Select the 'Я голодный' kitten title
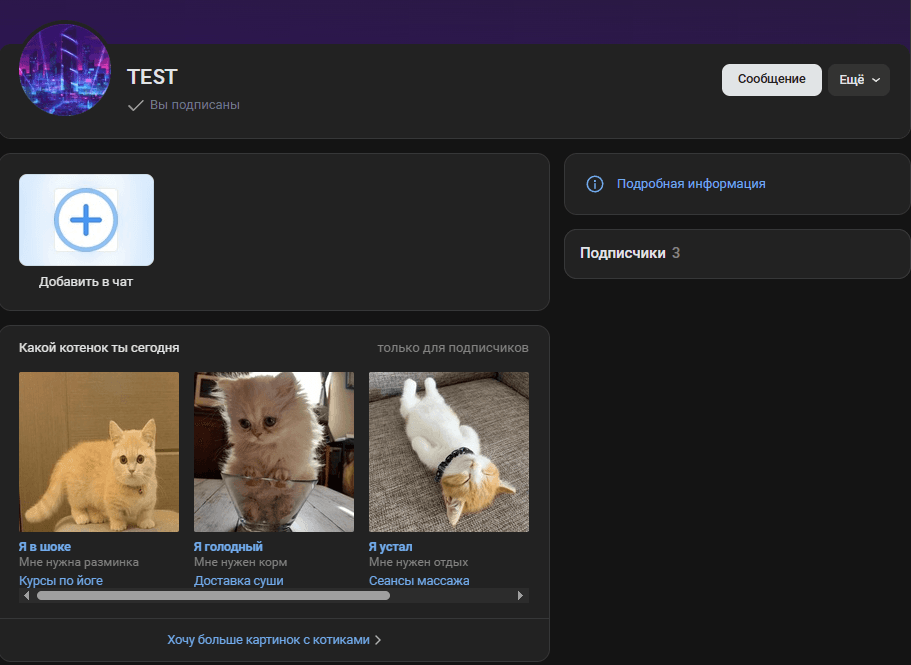 [226, 546]
